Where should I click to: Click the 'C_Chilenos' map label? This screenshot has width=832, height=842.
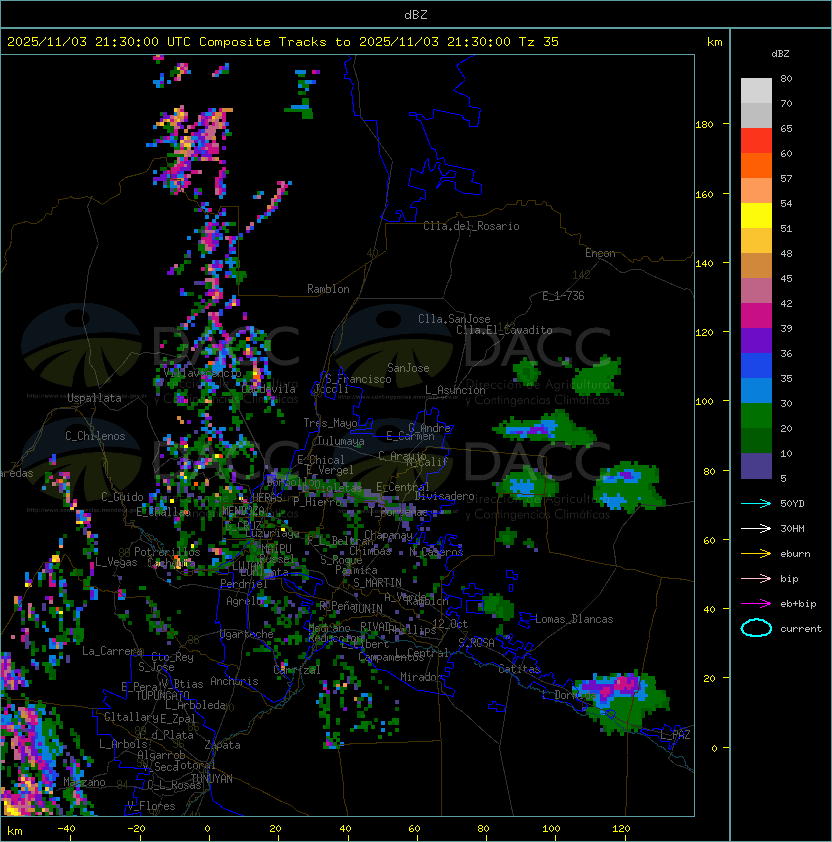click(95, 436)
